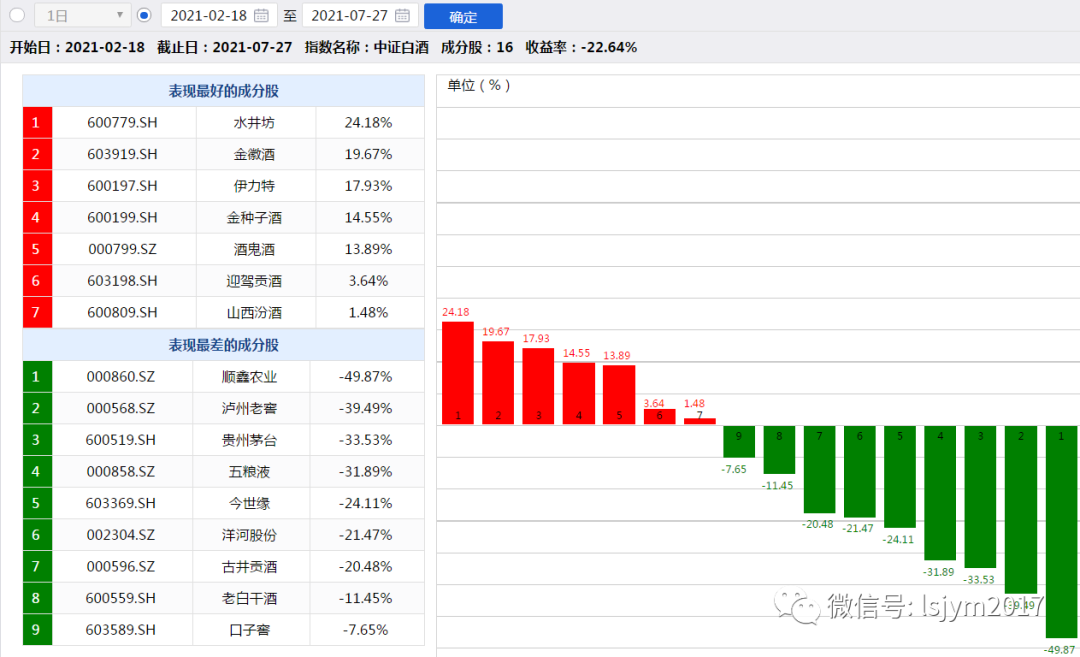
Task: Click the green bar labeled -49.87
Action: (x=1063, y=531)
